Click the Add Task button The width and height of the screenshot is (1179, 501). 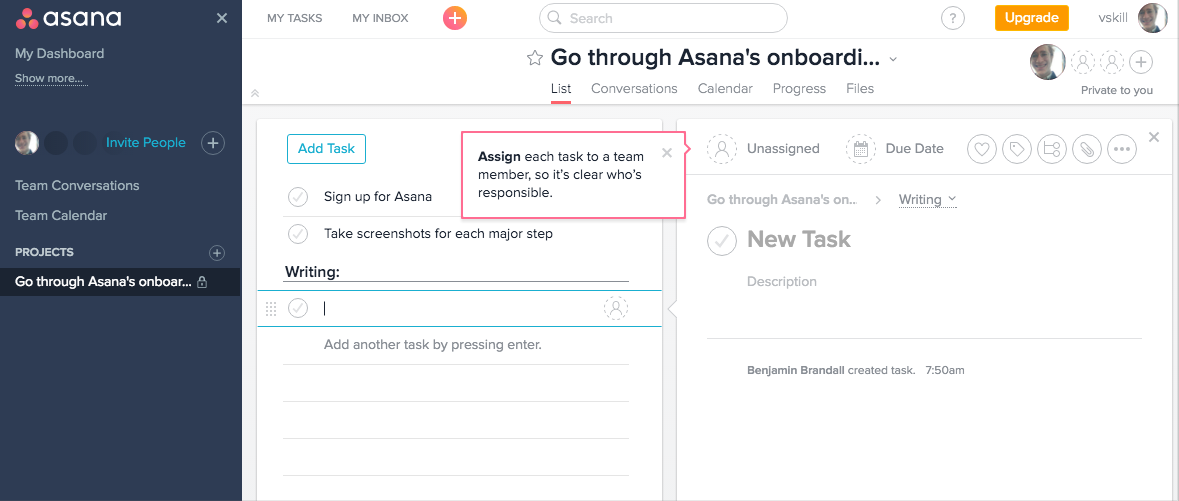(x=326, y=149)
